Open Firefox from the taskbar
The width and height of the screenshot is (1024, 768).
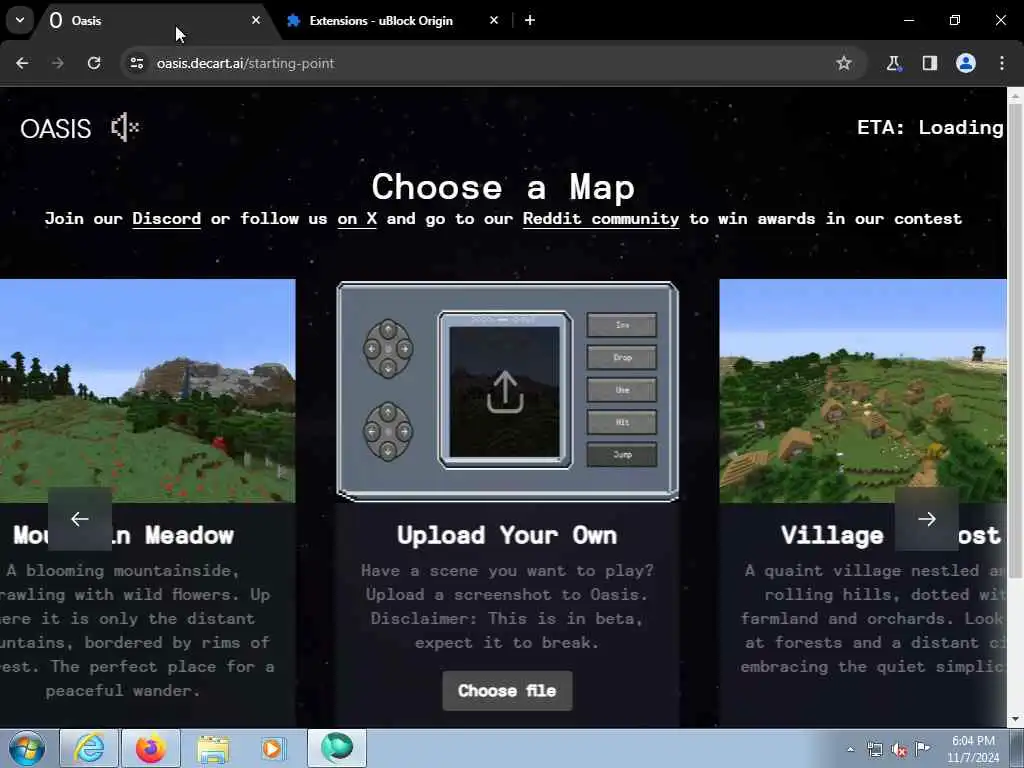(150, 748)
